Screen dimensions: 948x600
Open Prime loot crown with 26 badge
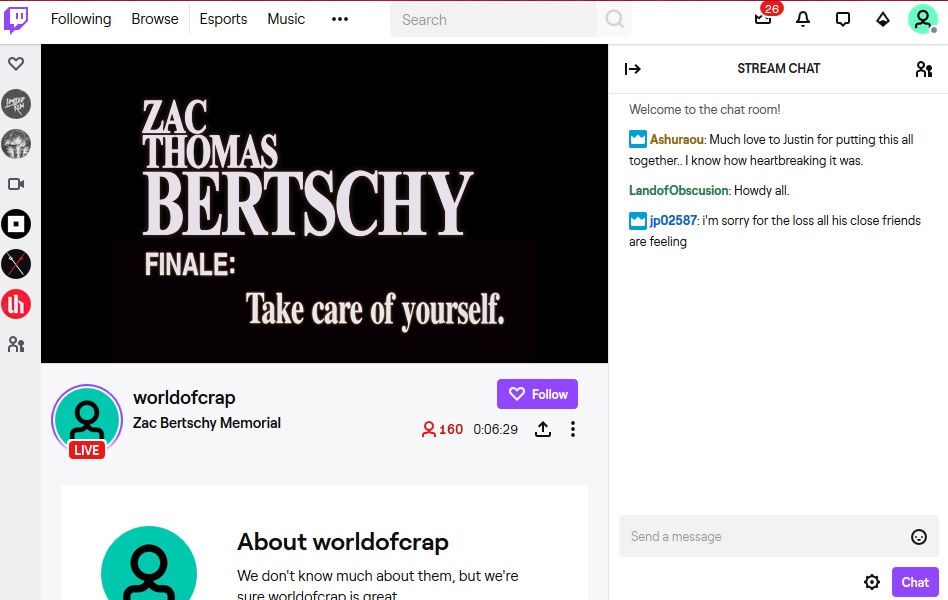coord(764,18)
